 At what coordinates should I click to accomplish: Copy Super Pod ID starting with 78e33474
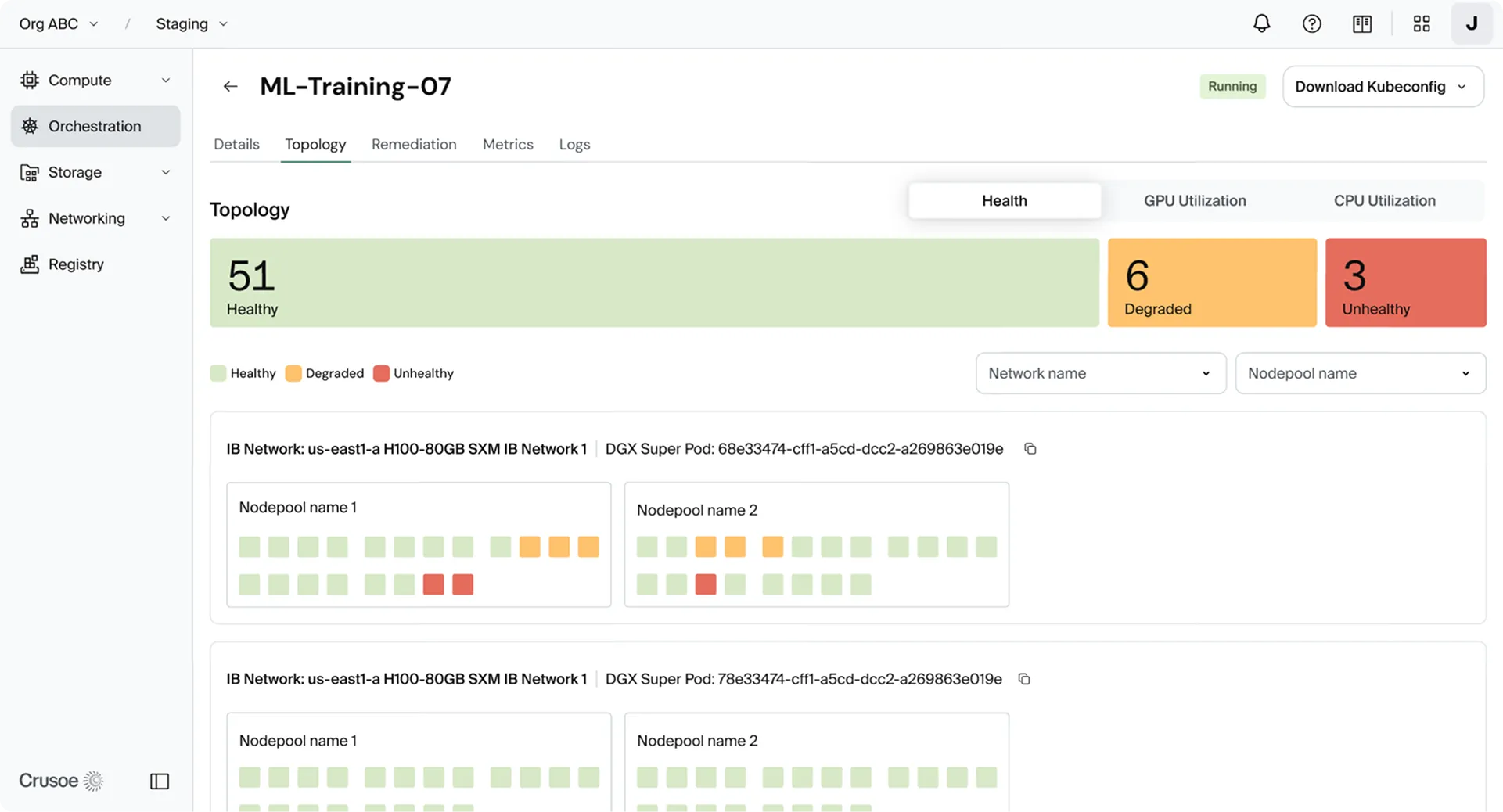click(1024, 678)
